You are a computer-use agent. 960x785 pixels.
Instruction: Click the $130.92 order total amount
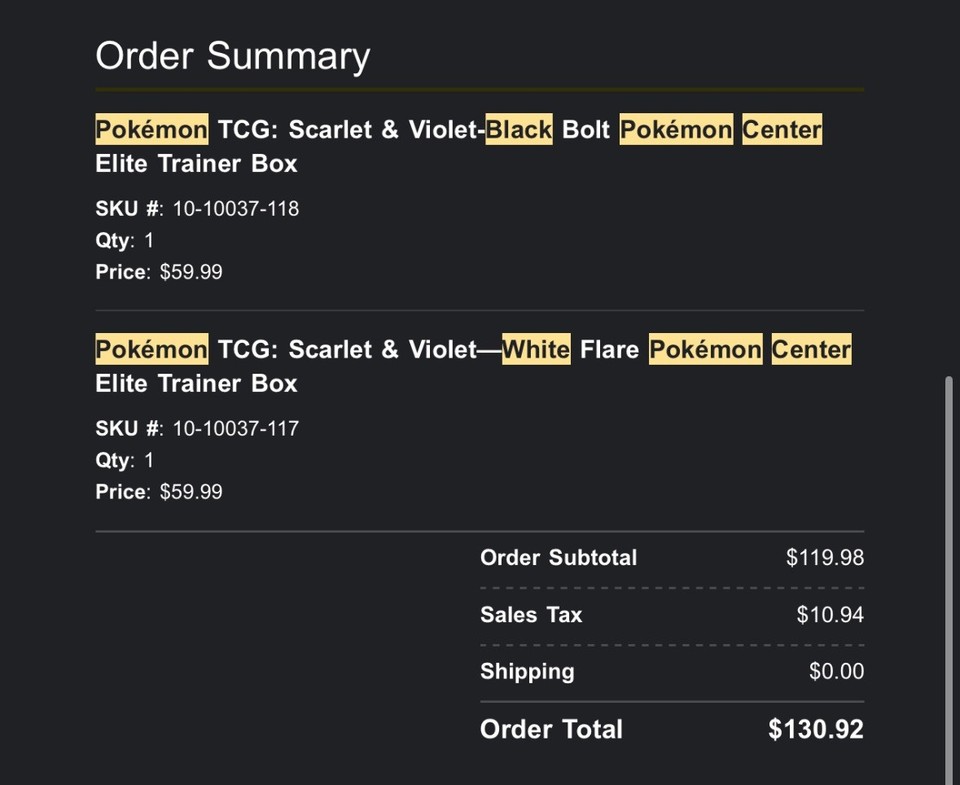pyautogui.click(x=815, y=730)
